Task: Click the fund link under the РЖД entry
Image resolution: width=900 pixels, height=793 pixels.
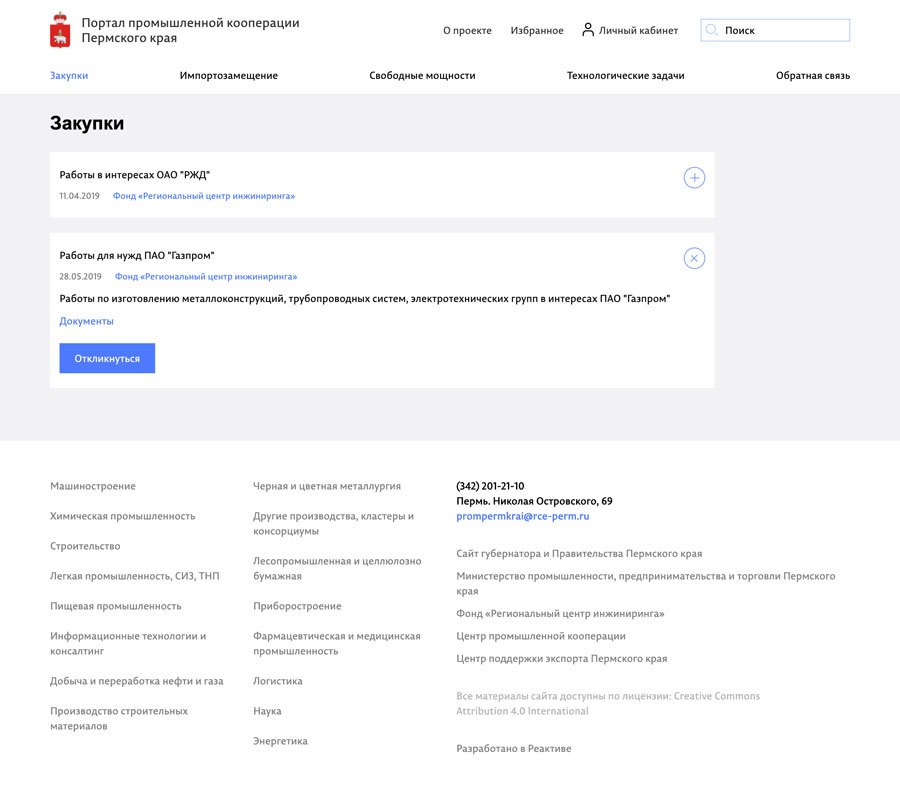Action: (204, 196)
